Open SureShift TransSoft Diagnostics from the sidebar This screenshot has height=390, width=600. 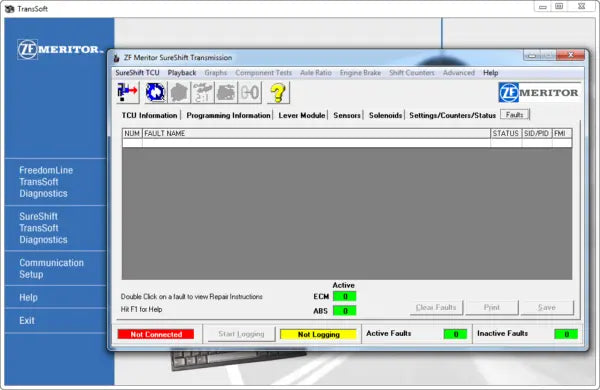click(43, 228)
